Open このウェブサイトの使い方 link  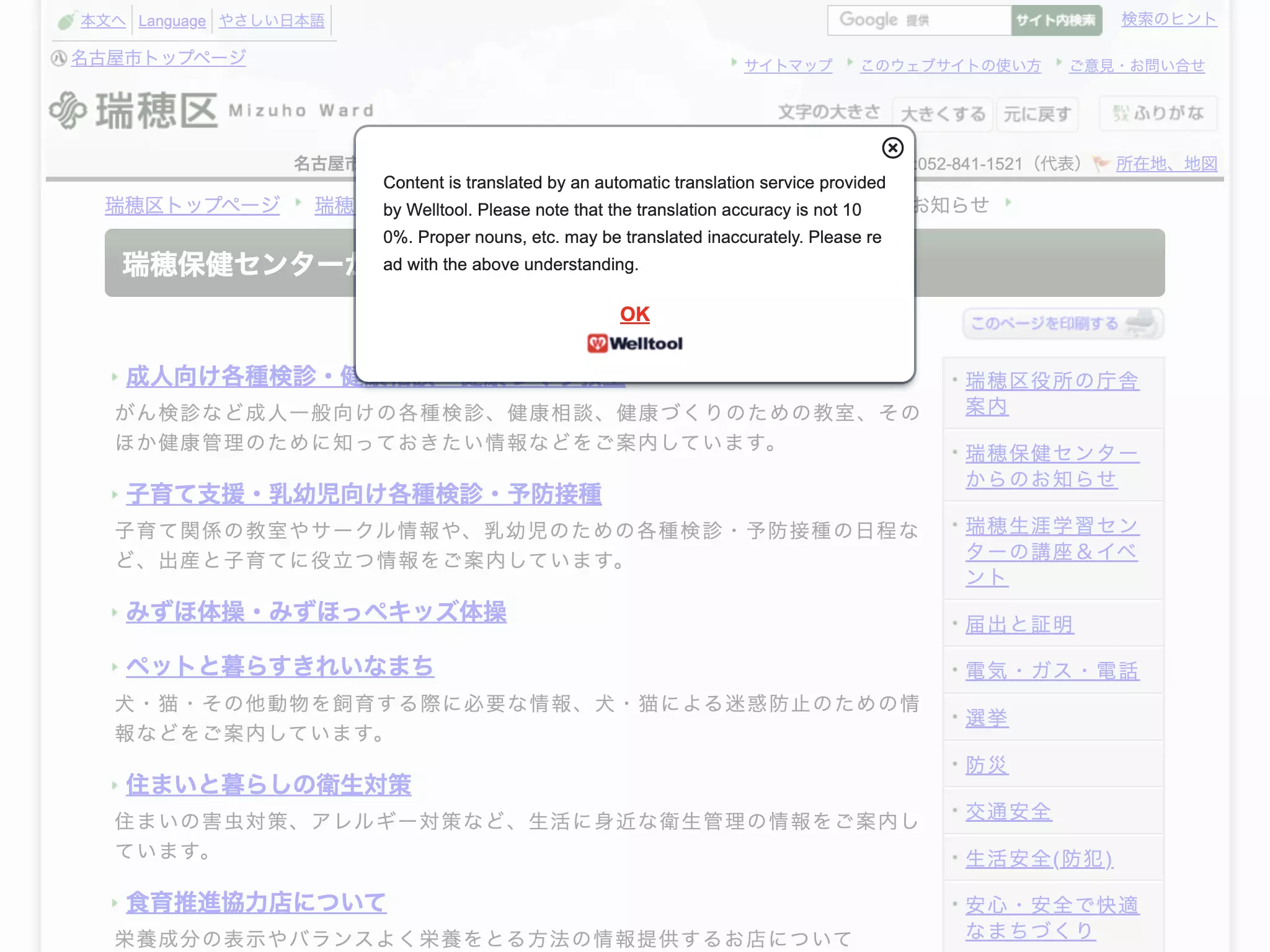point(951,65)
